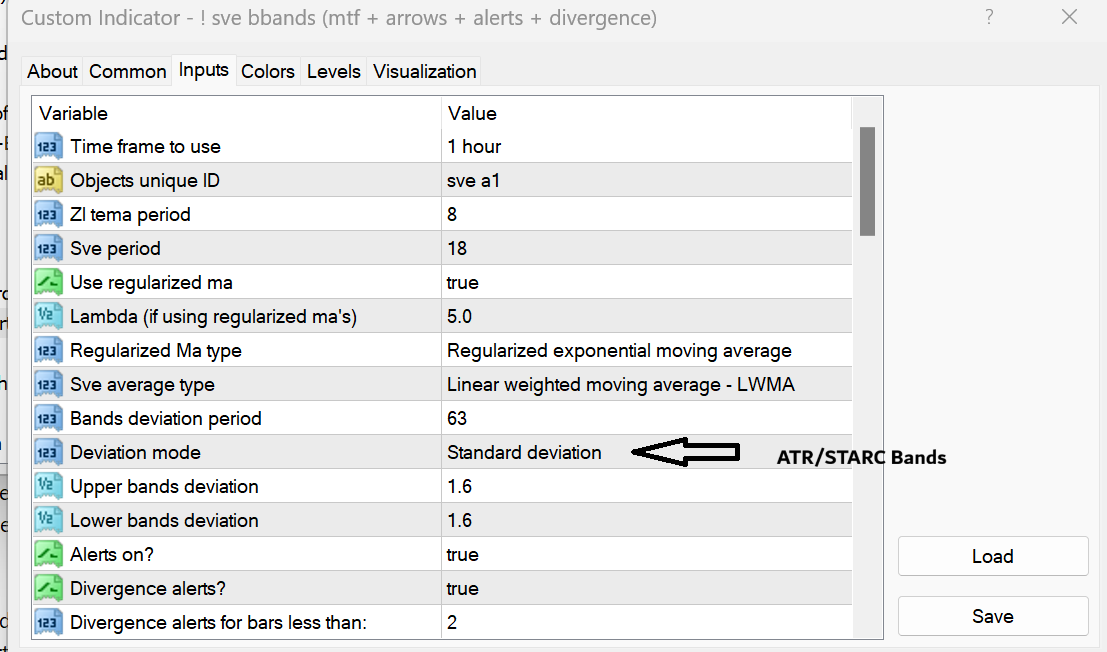Click the icon beside Bands deviation period

pos(48,419)
